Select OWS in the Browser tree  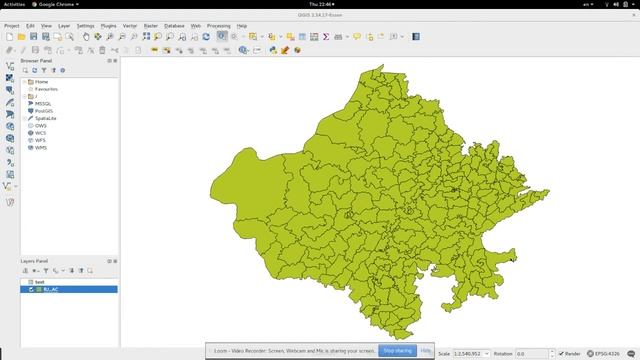(41, 126)
